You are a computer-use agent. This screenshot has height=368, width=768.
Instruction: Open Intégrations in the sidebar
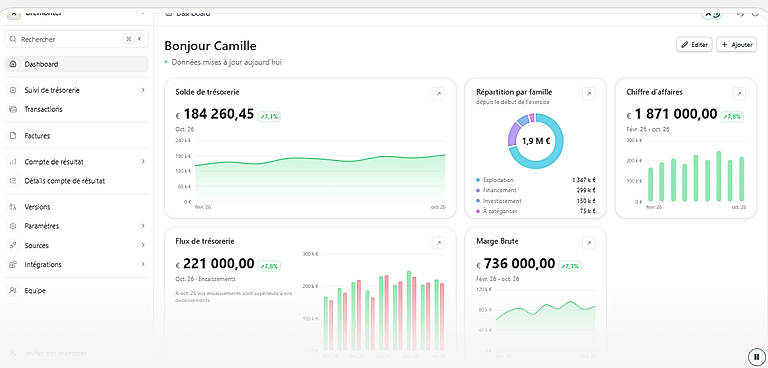(x=76, y=265)
